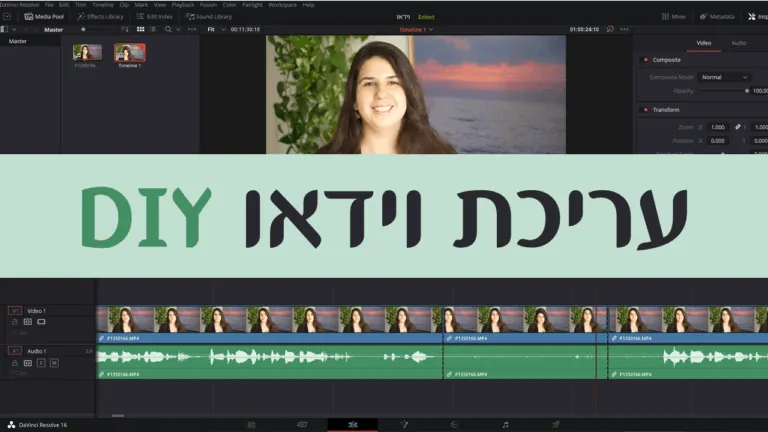Click the Position X value field 0.000
The image size is (768, 432).
point(718,141)
